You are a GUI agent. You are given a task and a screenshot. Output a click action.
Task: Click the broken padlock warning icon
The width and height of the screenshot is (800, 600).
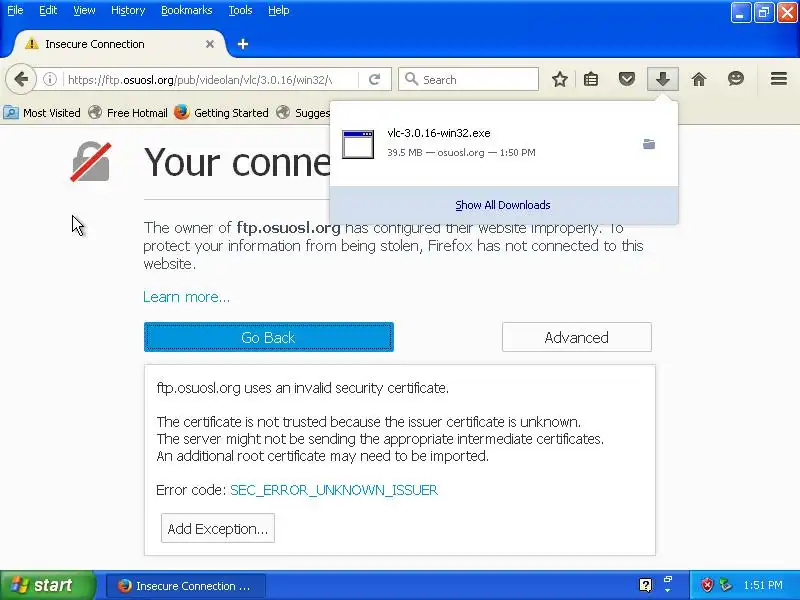(x=91, y=162)
